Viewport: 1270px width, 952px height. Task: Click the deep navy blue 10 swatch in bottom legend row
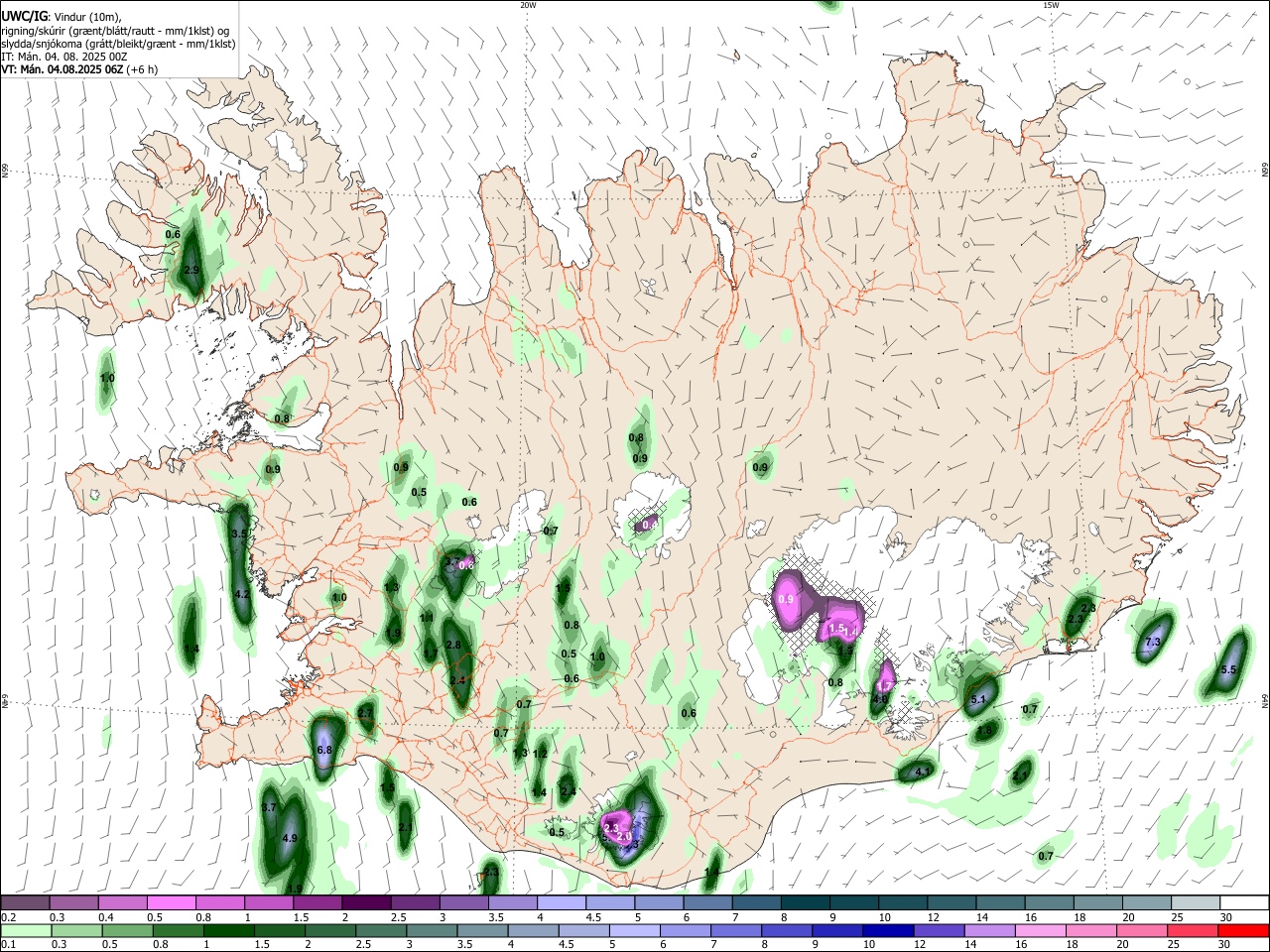(888, 930)
